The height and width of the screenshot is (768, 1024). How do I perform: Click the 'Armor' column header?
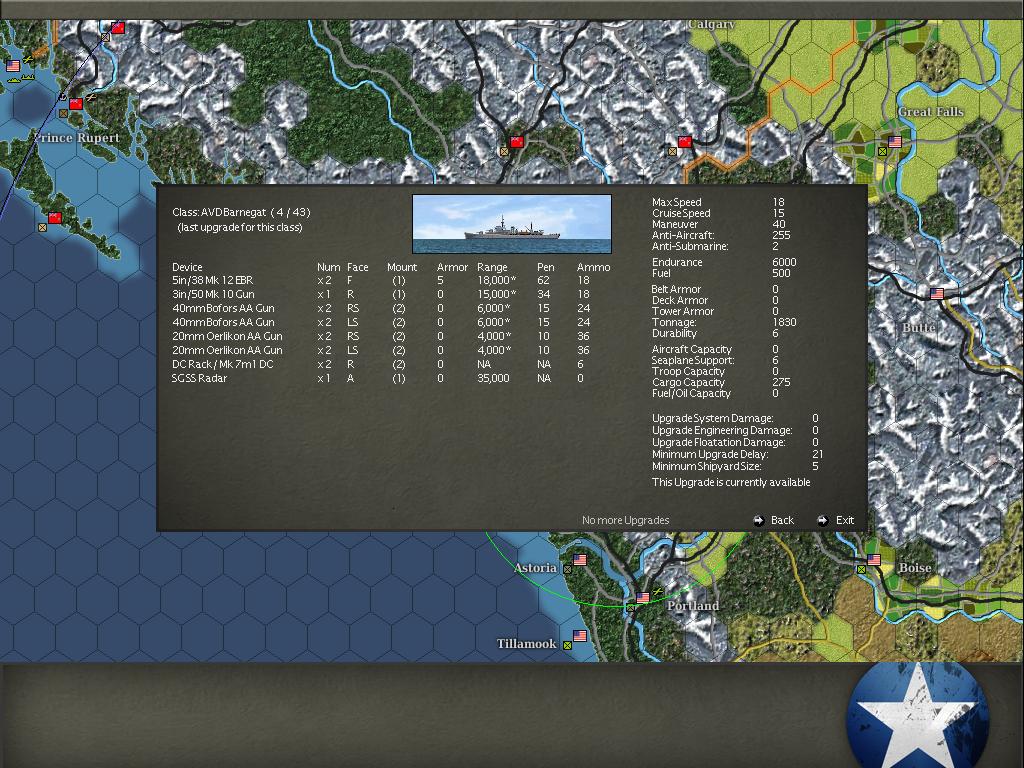(452, 267)
